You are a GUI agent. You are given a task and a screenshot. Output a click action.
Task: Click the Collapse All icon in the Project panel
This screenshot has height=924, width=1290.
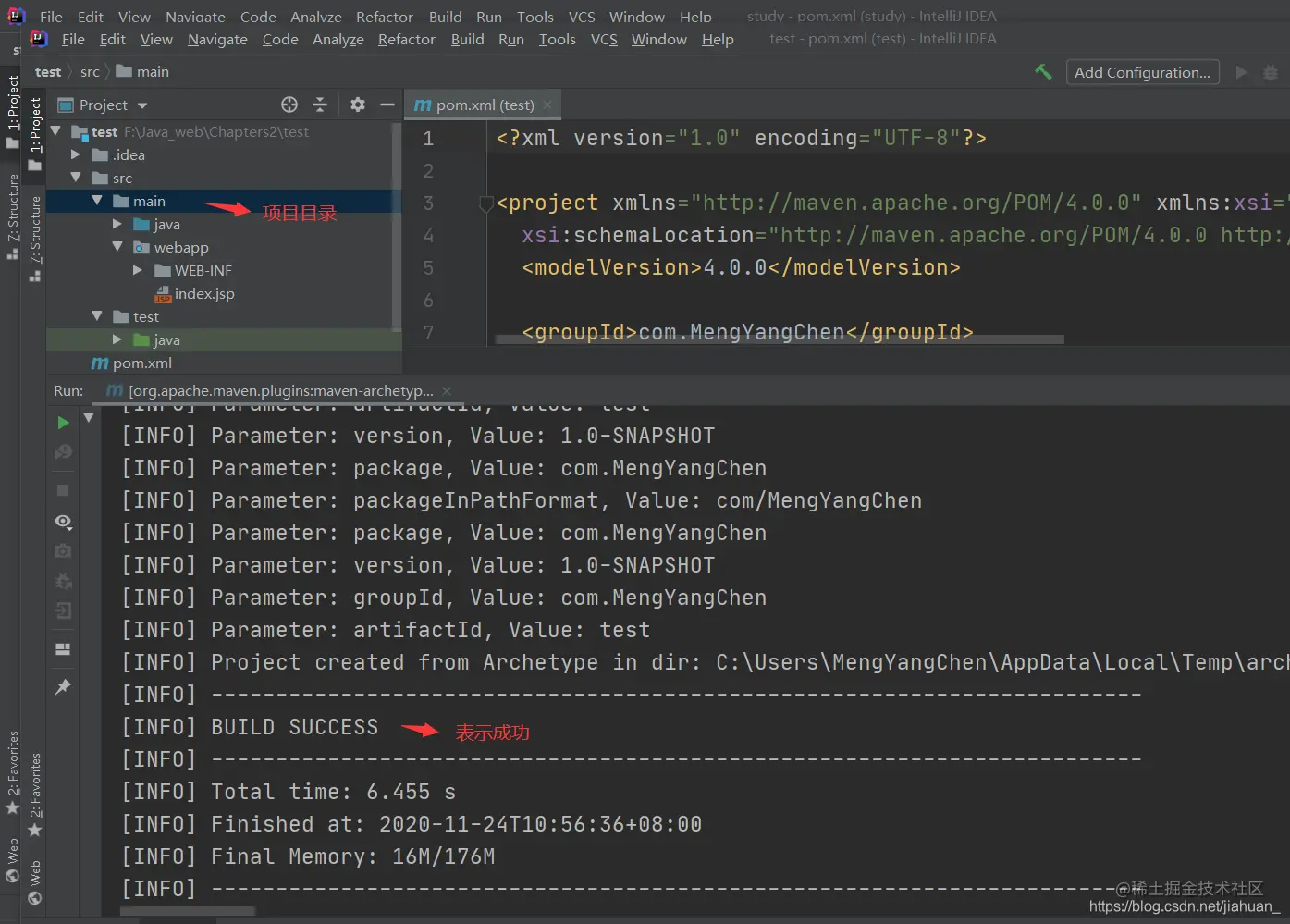pyautogui.click(x=320, y=105)
